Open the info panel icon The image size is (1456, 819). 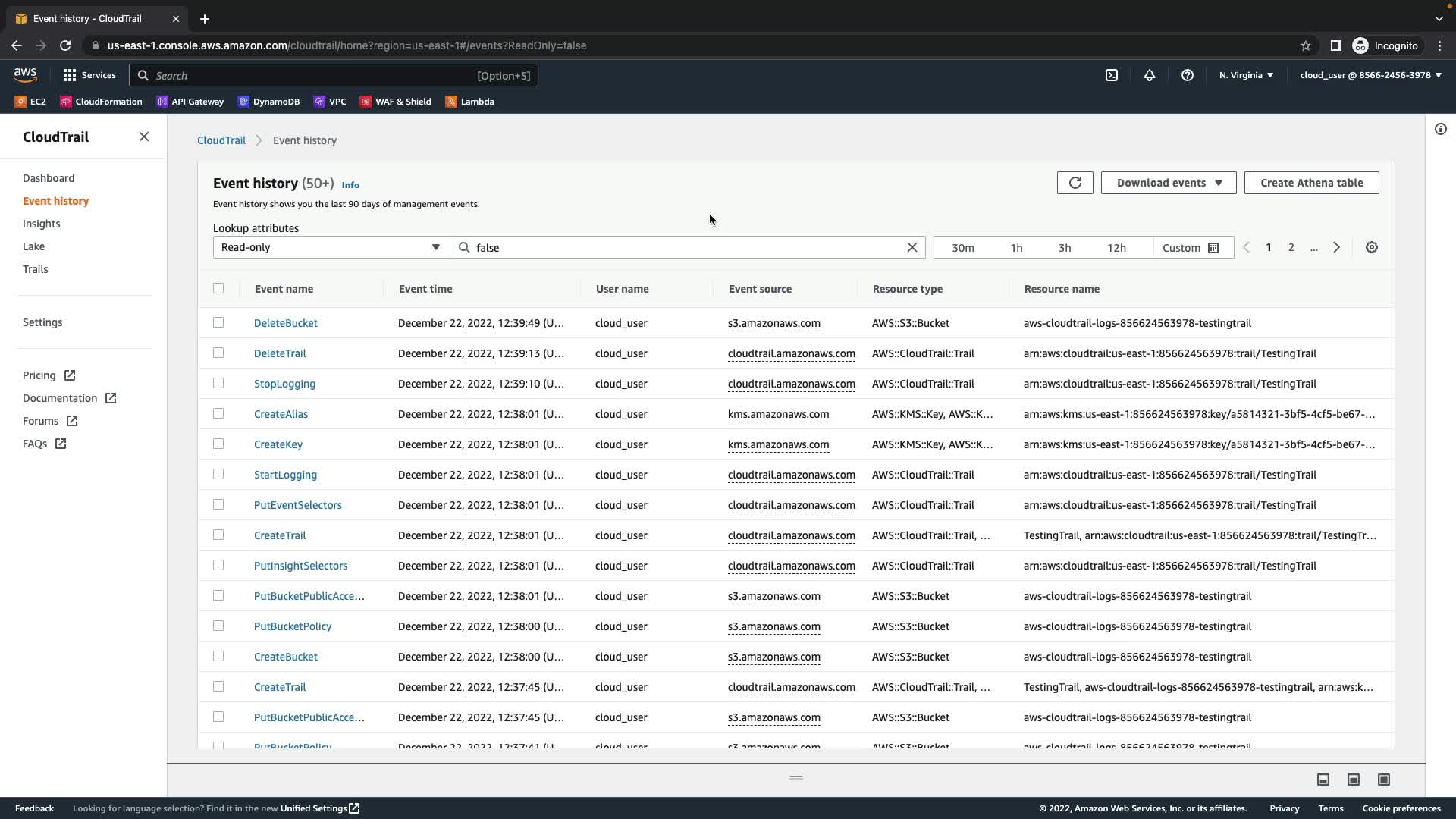point(1440,129)
